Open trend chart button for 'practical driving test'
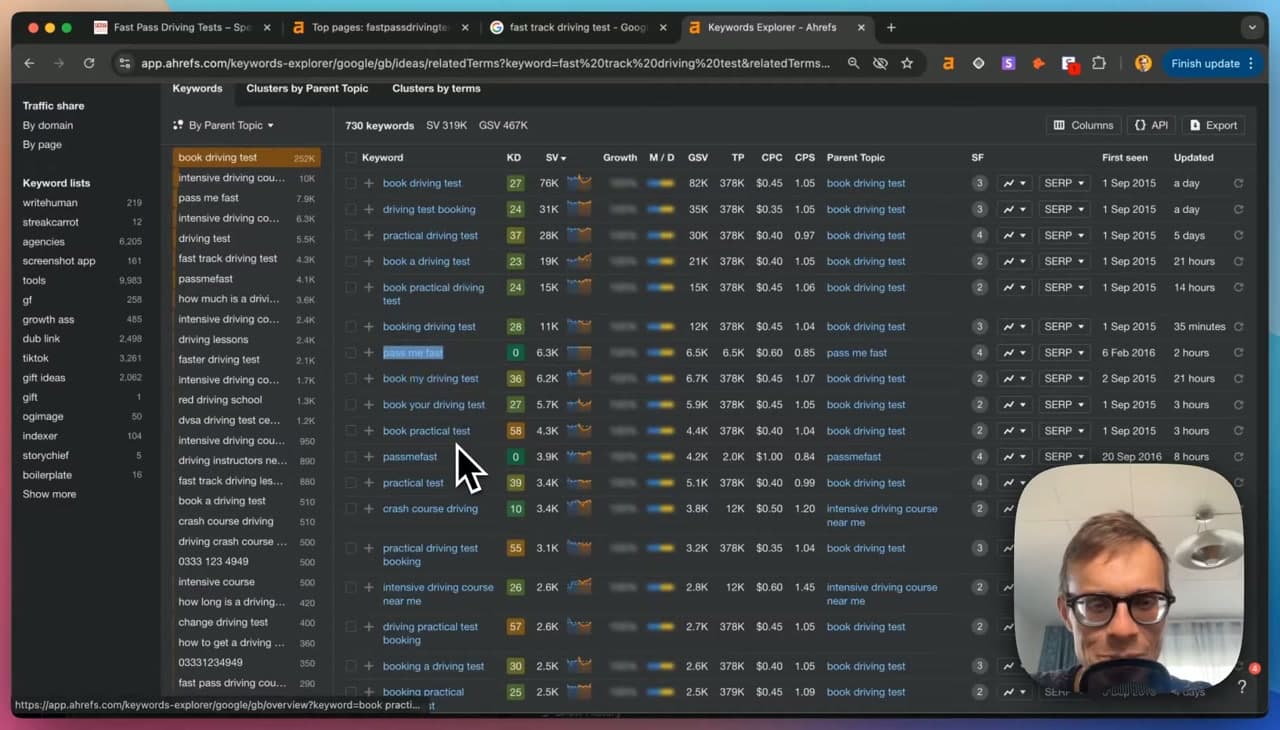The width and height of the screenshot is (1280, 730). click(x=1014, y=235)
